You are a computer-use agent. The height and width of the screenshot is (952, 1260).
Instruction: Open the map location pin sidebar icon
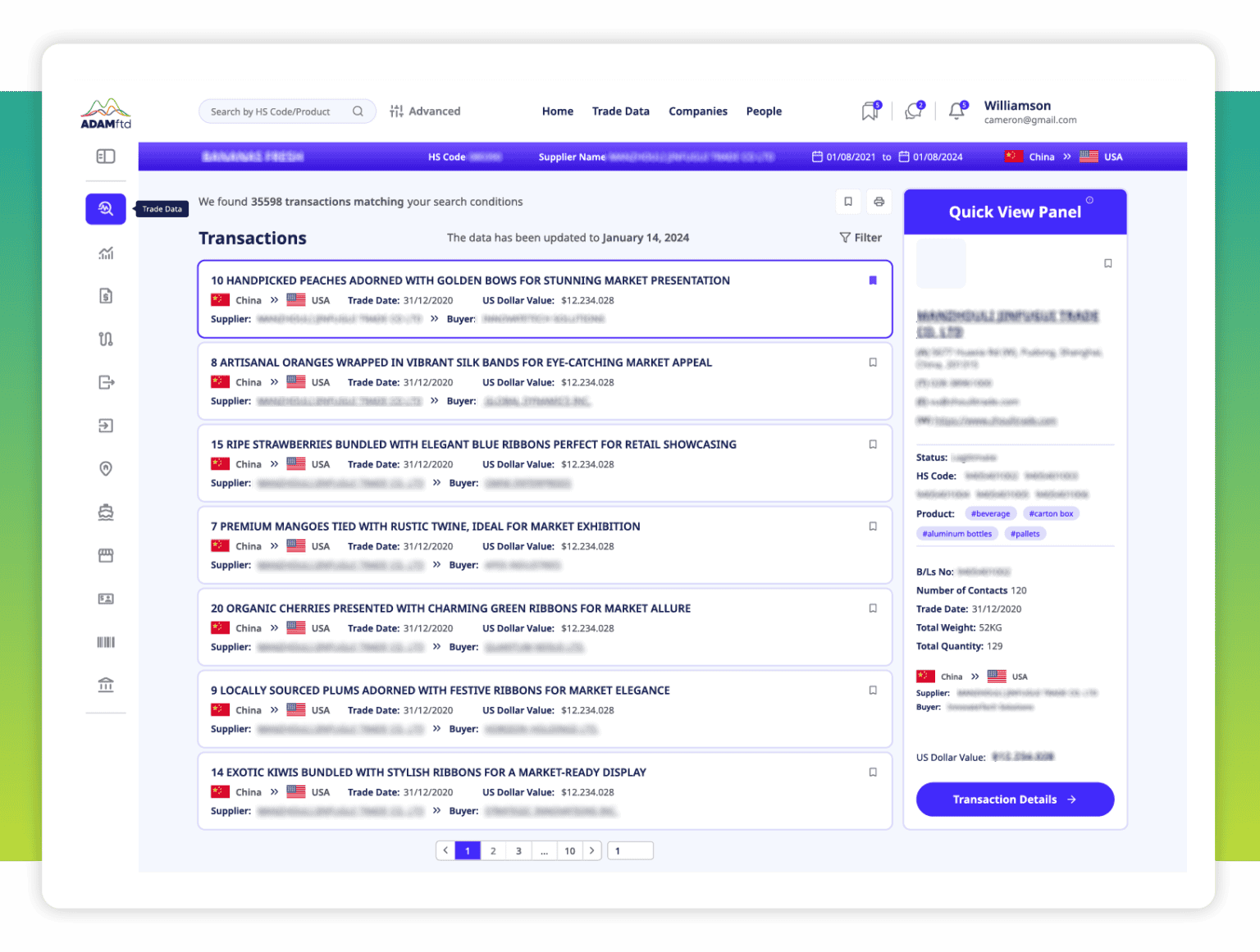(x=106, y=468)
